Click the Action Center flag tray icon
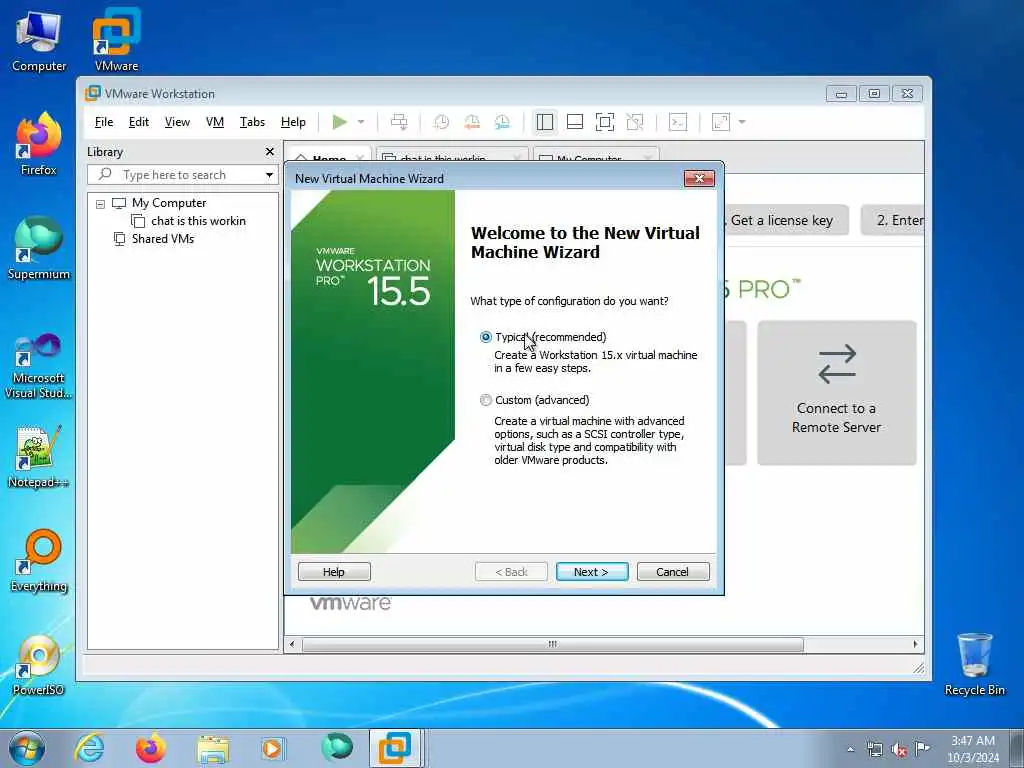The image size is (1024, 768). 923,748
